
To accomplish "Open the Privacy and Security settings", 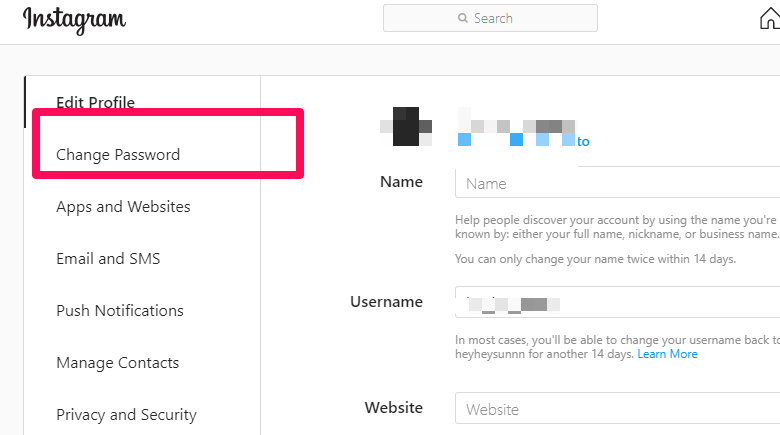I will (x=126, y=415).
